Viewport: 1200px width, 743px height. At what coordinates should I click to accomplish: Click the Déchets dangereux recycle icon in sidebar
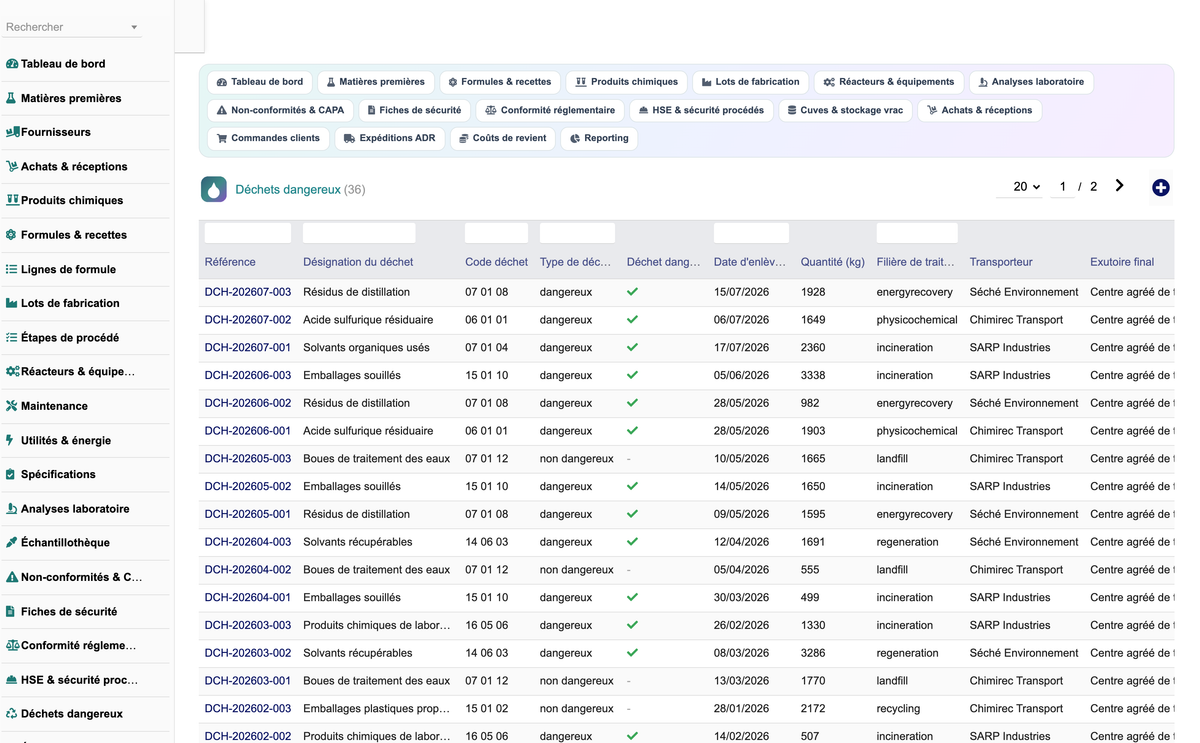point(12,714)
